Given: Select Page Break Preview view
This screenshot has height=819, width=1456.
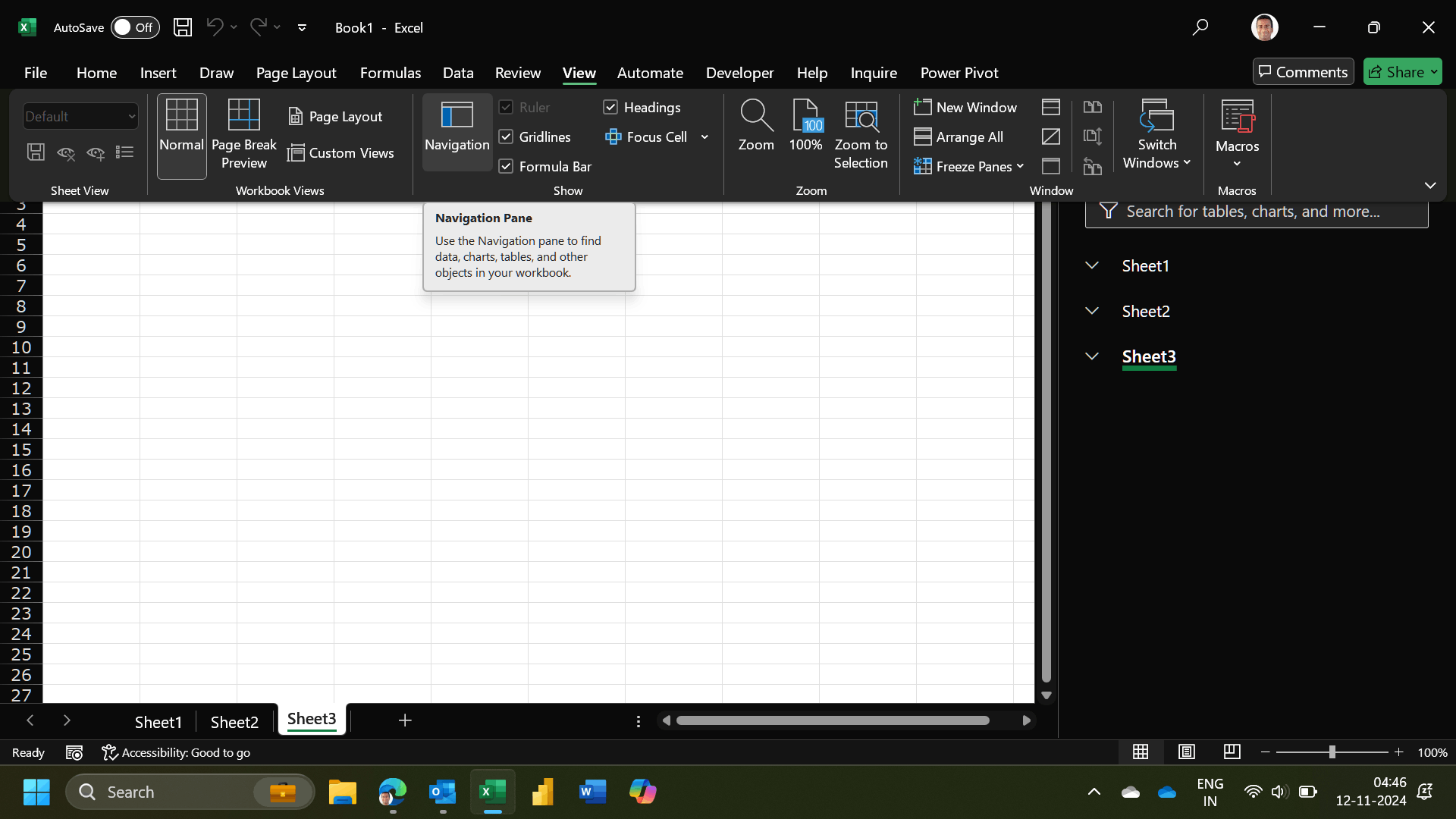Looking at the screenshot, I should coord(244,134).
